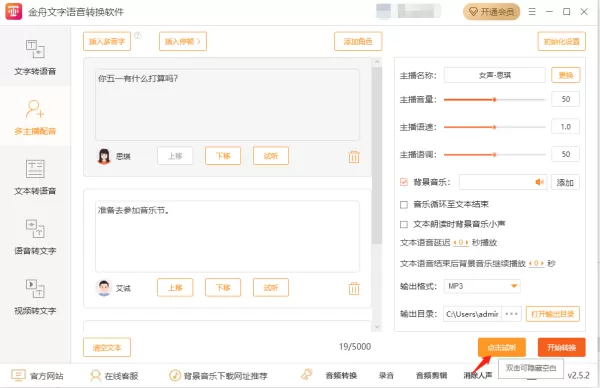Adjust the 主播语速 slider
600x388 pixels.
(x=494, y=127)
